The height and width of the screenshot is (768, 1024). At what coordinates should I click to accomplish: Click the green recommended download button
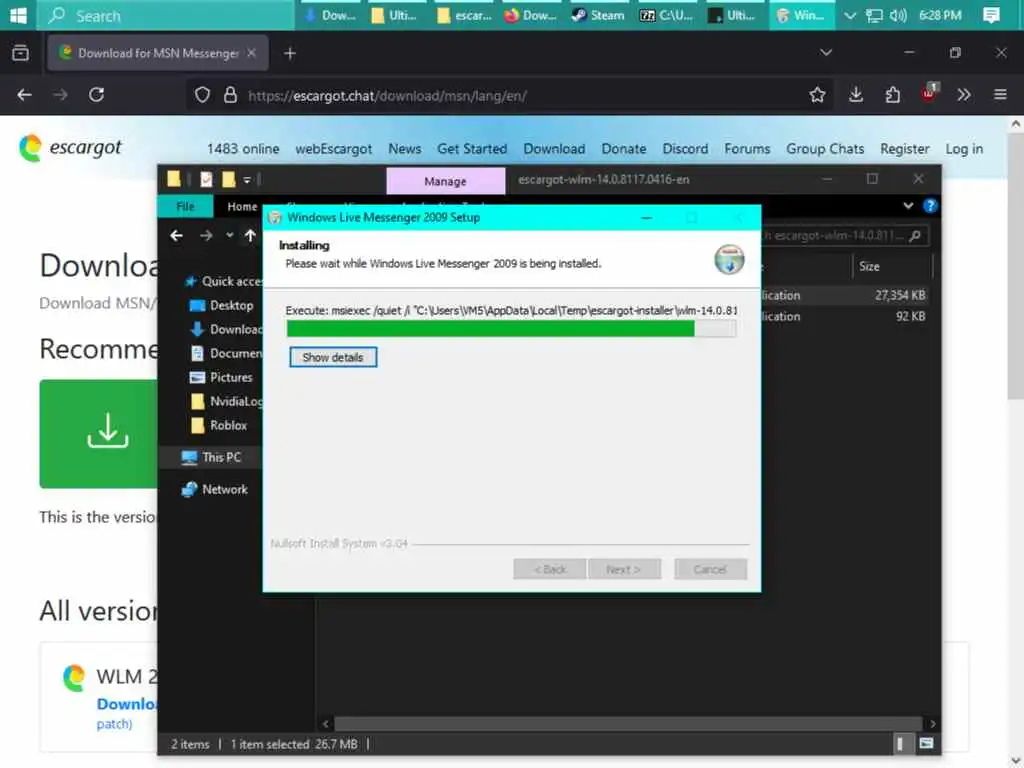click(x=98, y=434)
